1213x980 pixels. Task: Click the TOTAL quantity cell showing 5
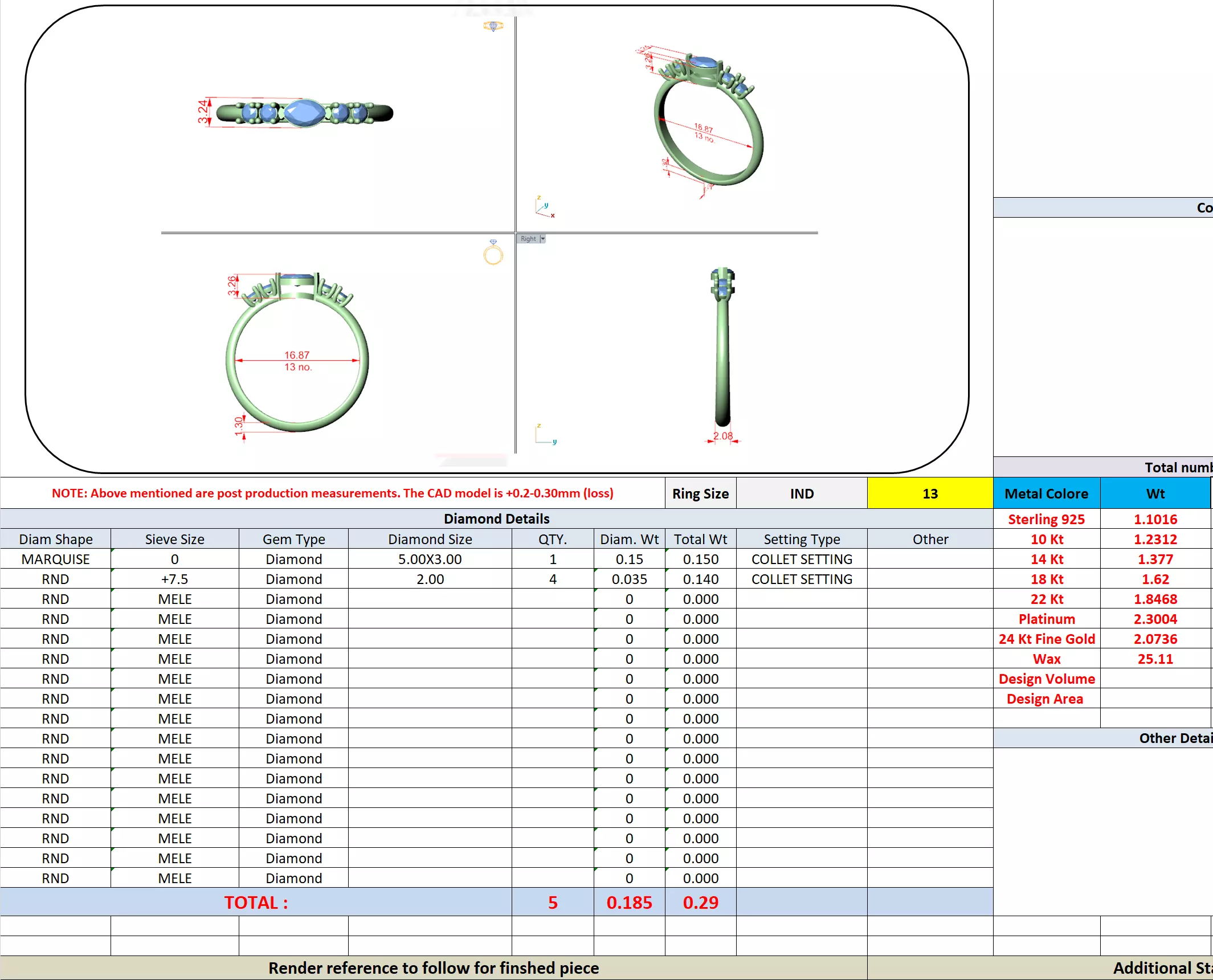point(552,902)
